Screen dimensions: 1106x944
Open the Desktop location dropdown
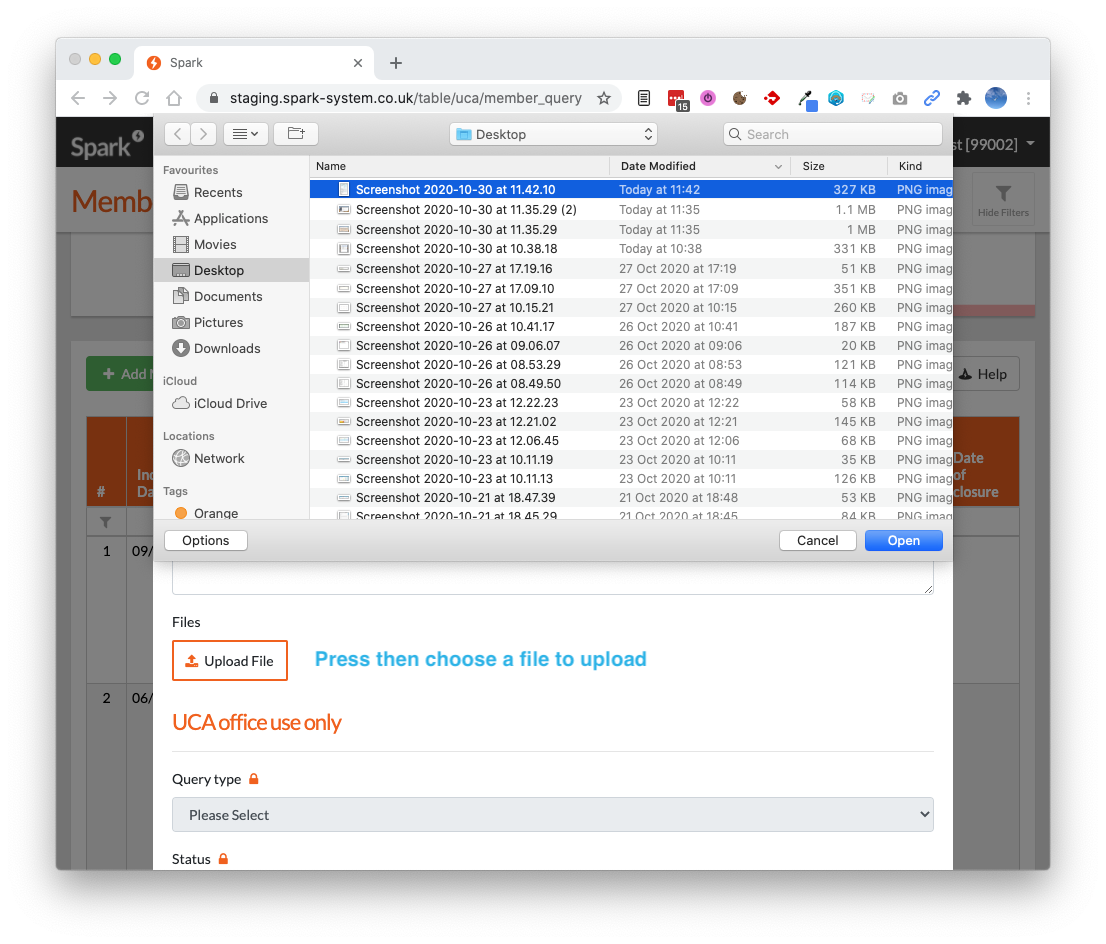(553, 134)
